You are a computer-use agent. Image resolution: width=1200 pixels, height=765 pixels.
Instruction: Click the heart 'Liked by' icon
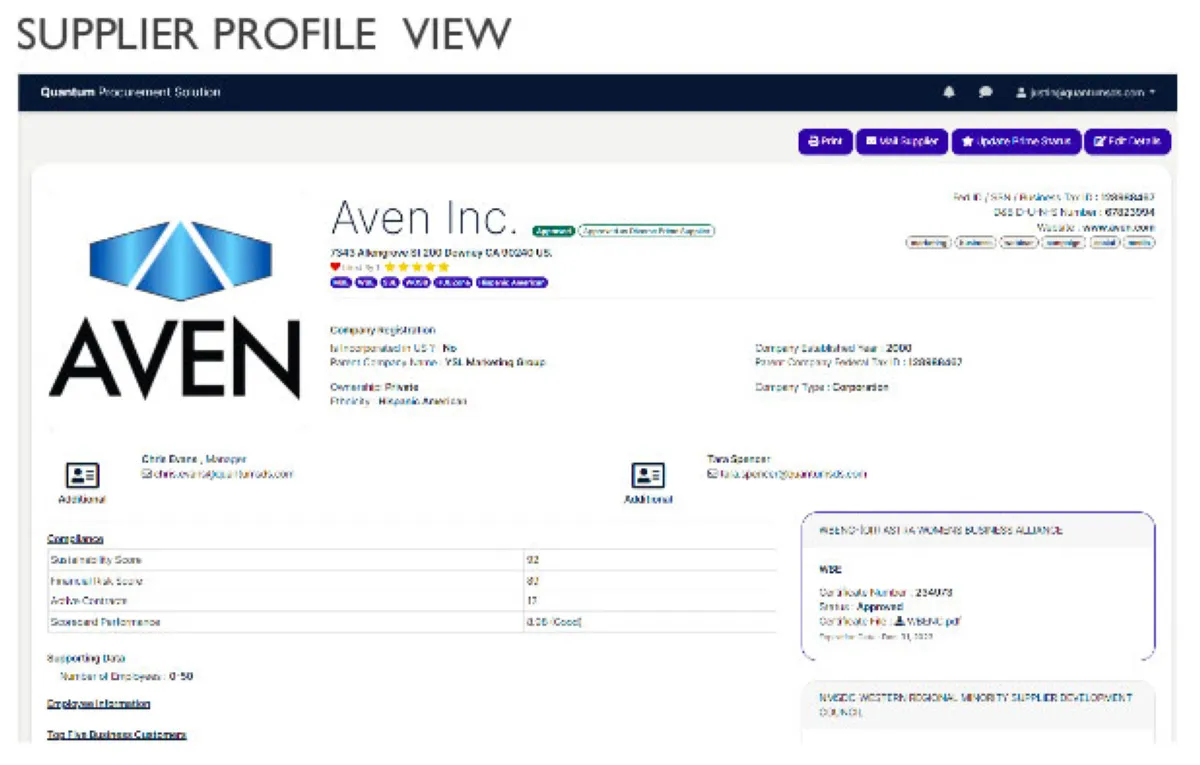(x=336, y=267)
